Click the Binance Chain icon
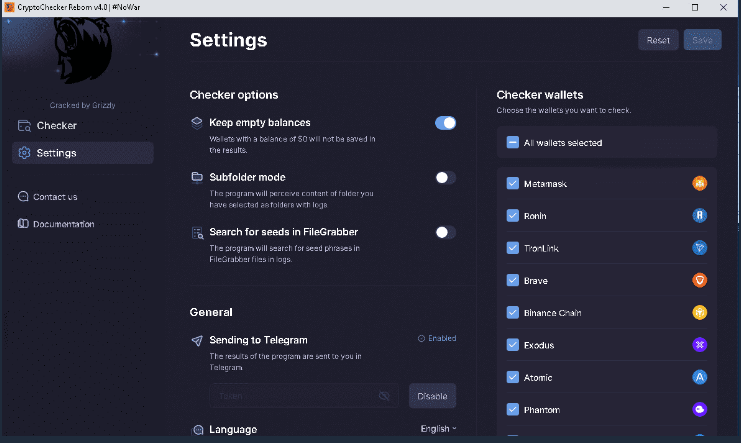 [x=700, y=313]
